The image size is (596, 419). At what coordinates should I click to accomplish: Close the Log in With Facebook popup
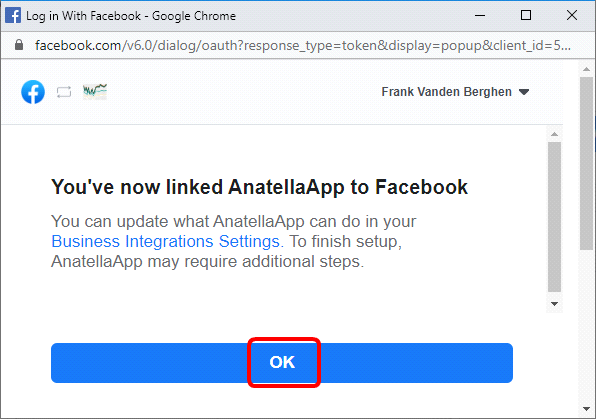(572, 16)
